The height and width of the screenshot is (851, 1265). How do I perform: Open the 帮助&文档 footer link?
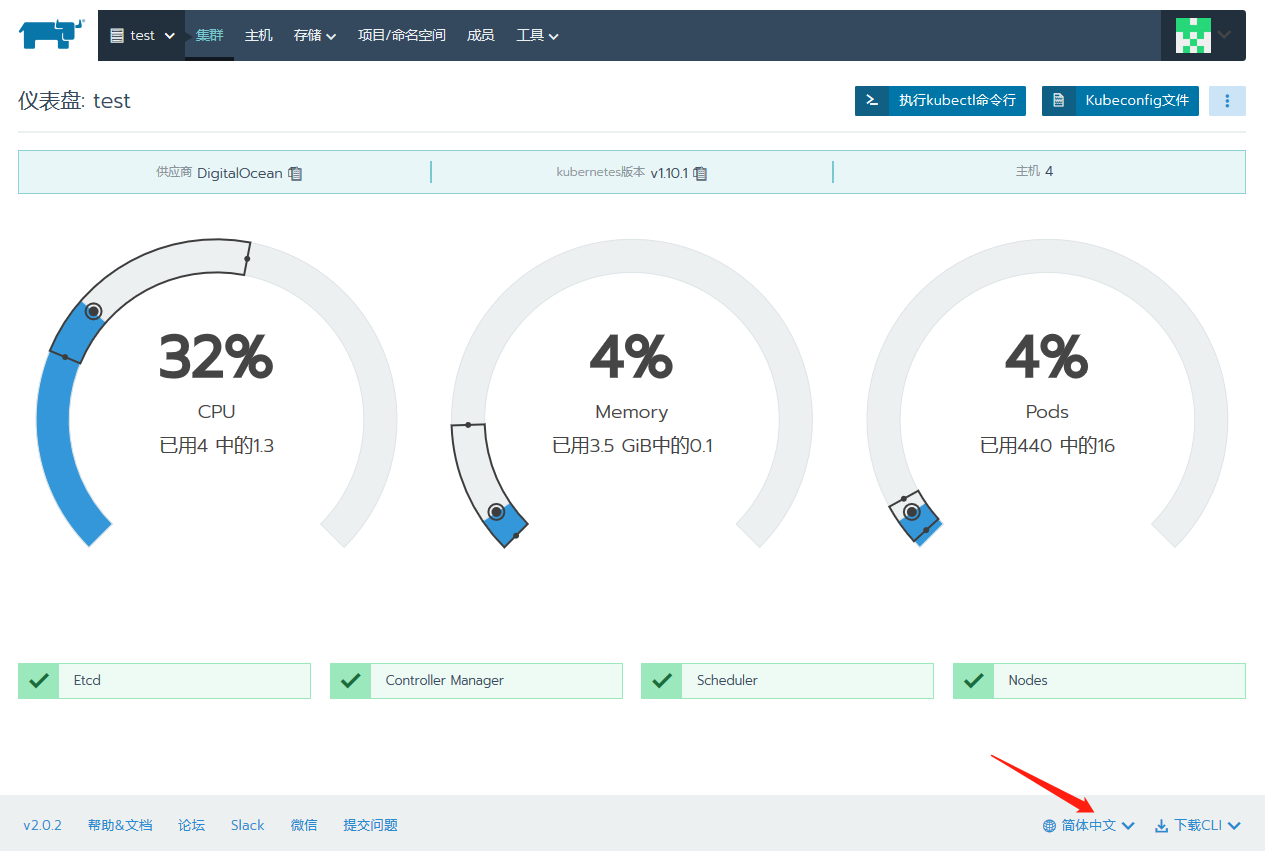[120, 825]
